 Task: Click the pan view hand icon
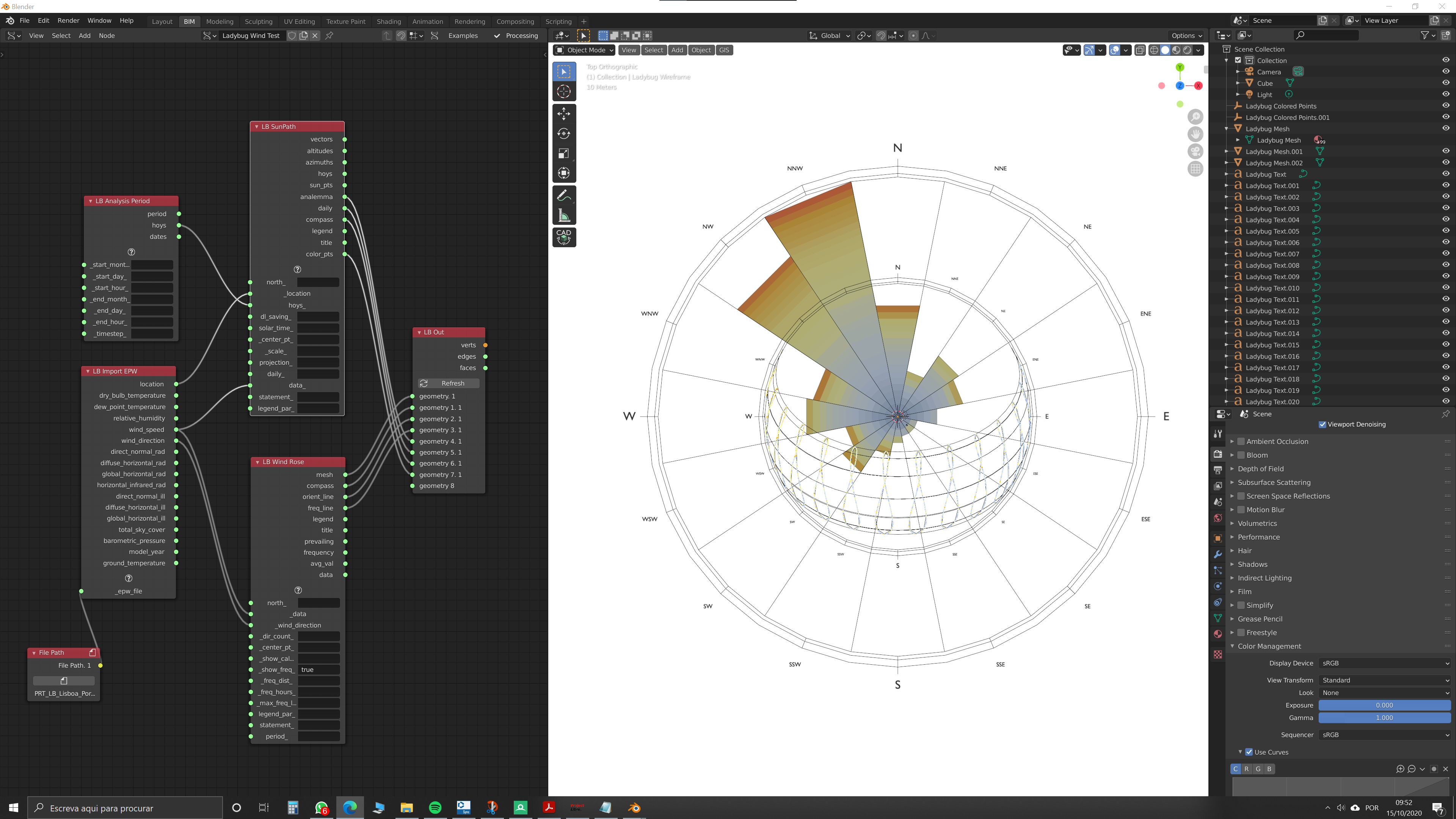[x=1195, y=134]
